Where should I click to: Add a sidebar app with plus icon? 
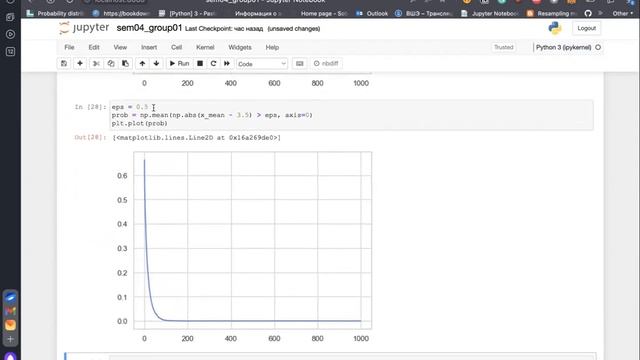(x=11, y=339)
